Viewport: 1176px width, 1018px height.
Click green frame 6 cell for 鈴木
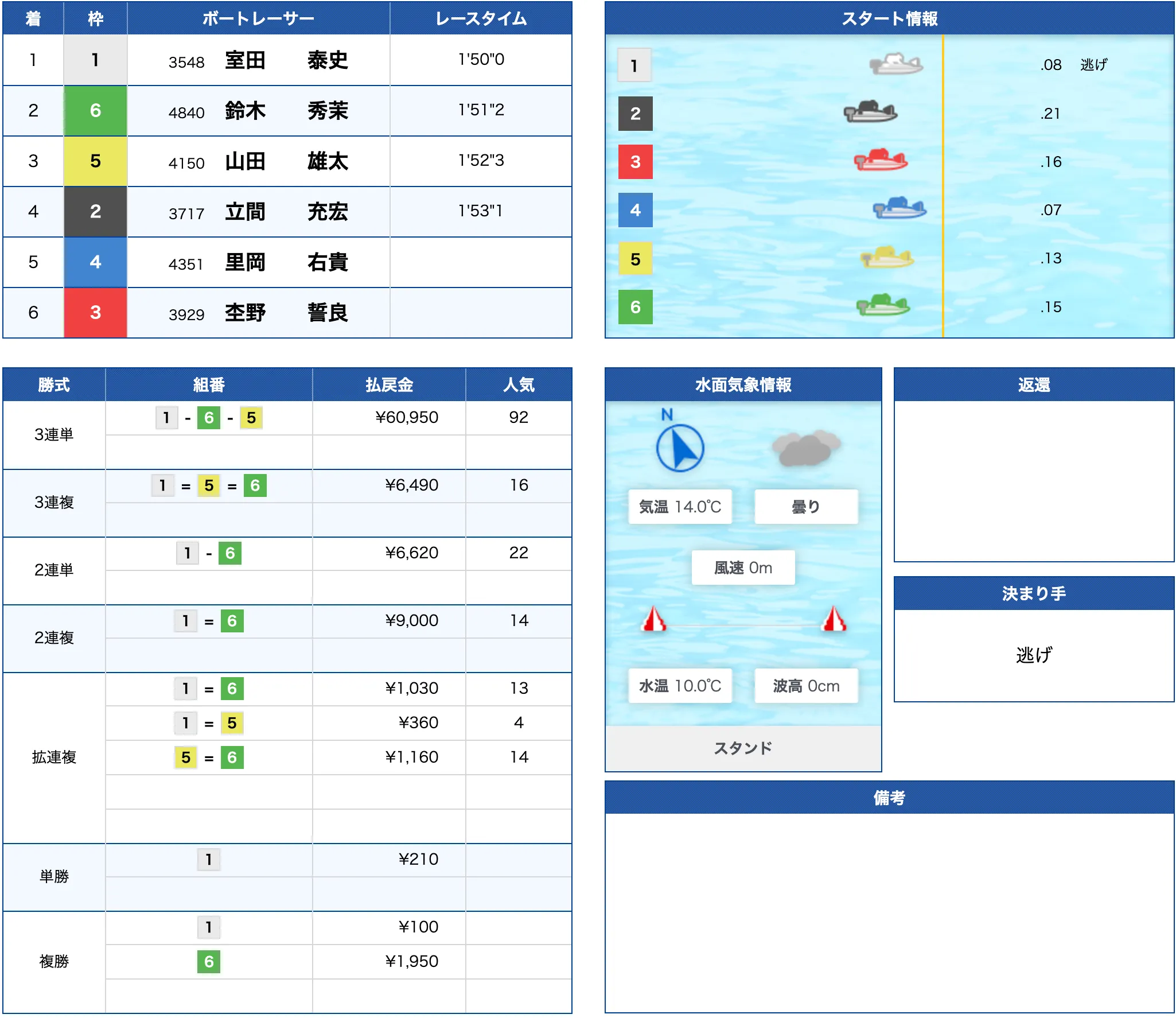click(95, 111)
